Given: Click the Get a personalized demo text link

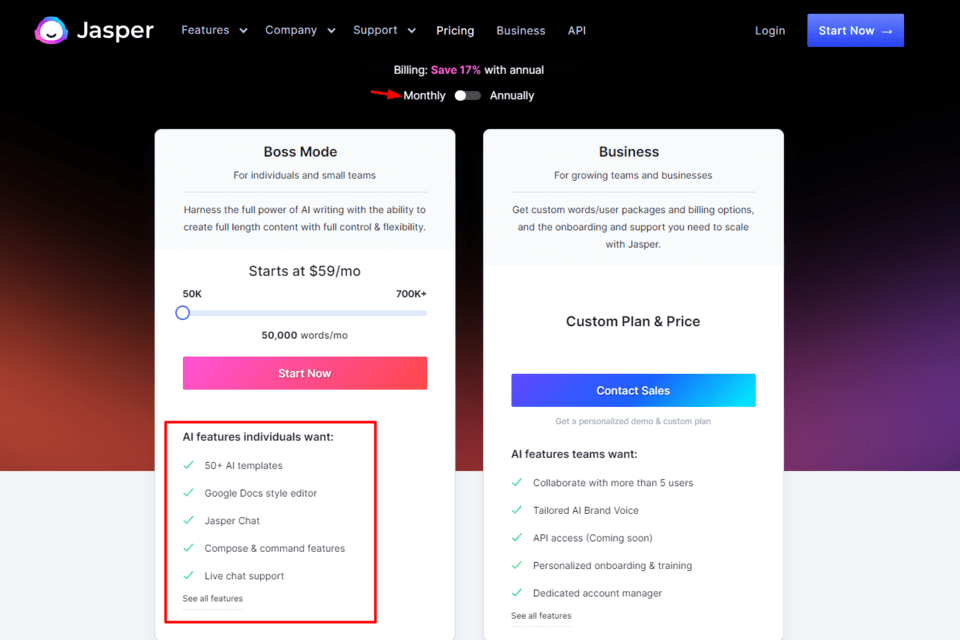Looking at the screenshot, I should coord(633,420).
